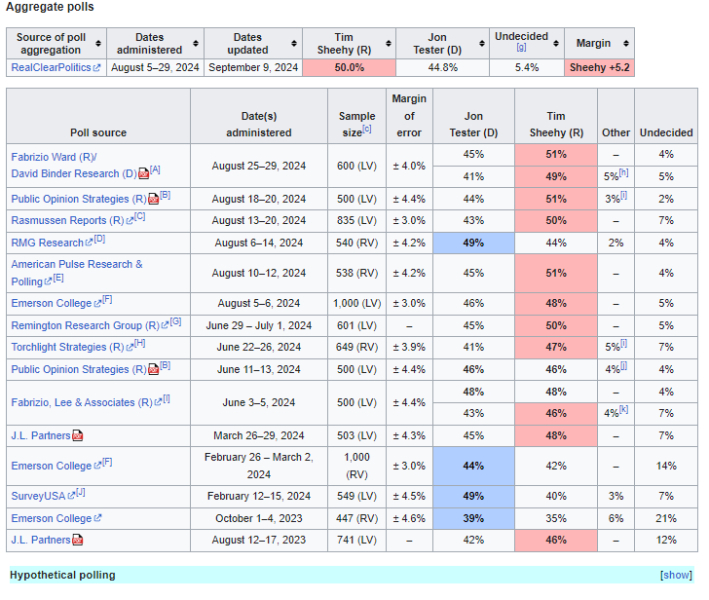Image resolution: width=709 pixels, height=600 pixels.
Task: Select 6% Other in Emerson 2023 row
Action: click(616, 518)
